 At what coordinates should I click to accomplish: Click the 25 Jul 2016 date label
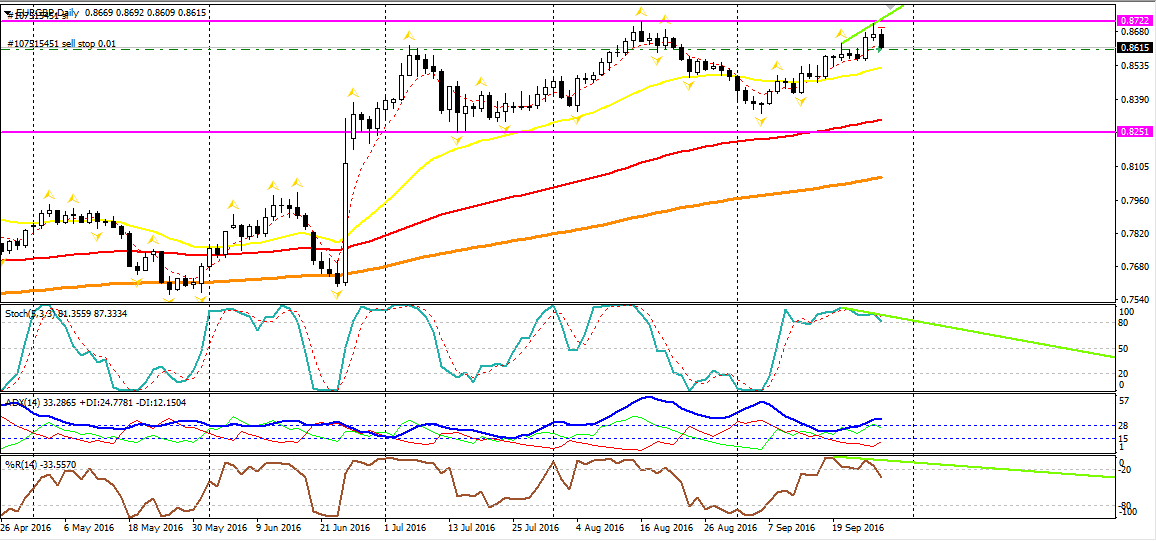tap(535, 528)
